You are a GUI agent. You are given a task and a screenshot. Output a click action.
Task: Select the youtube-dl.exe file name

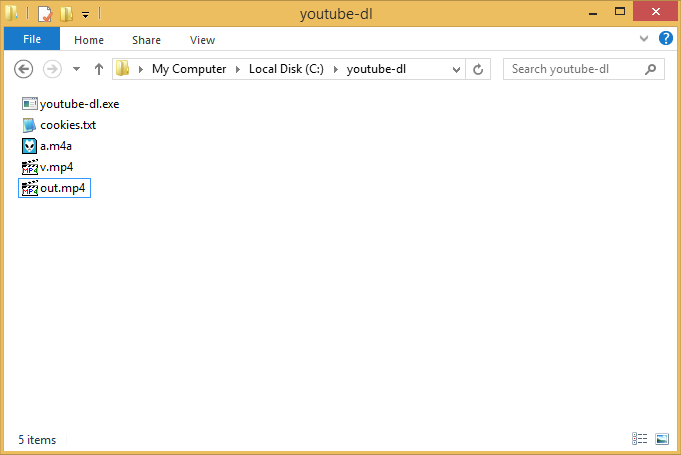(x=79, y=104)
